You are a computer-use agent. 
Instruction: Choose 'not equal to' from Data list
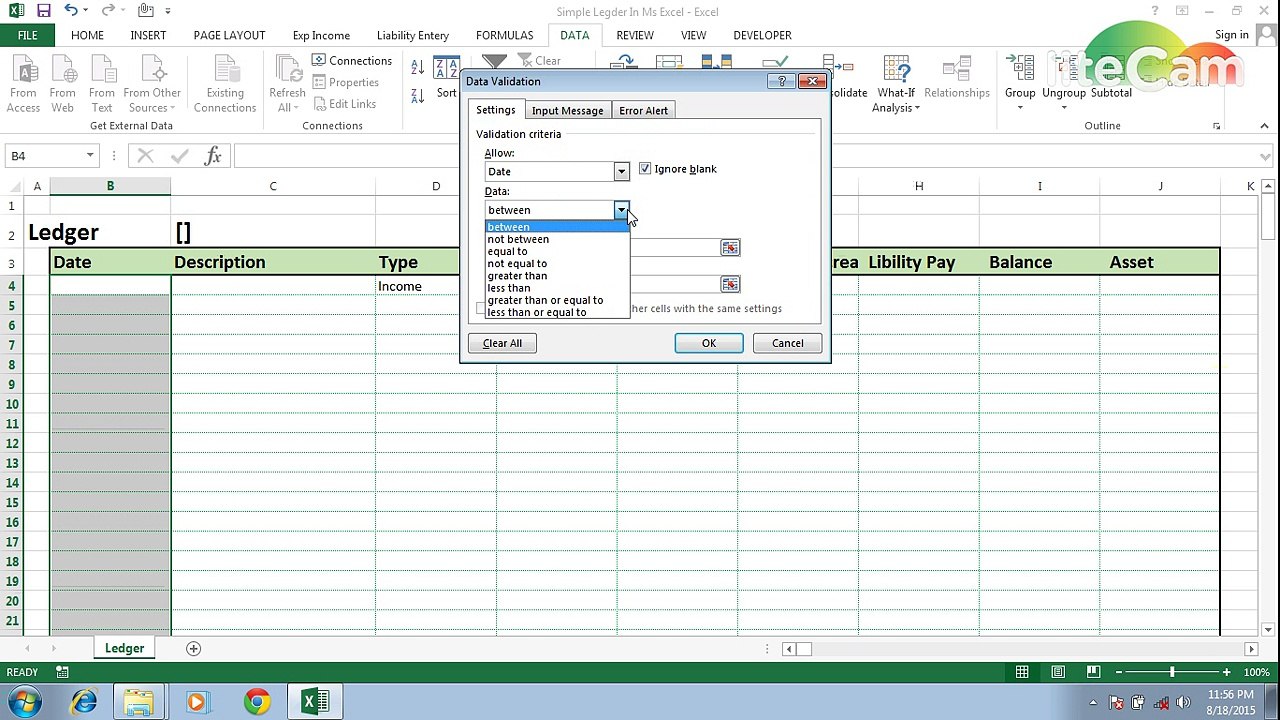[517, 263]
